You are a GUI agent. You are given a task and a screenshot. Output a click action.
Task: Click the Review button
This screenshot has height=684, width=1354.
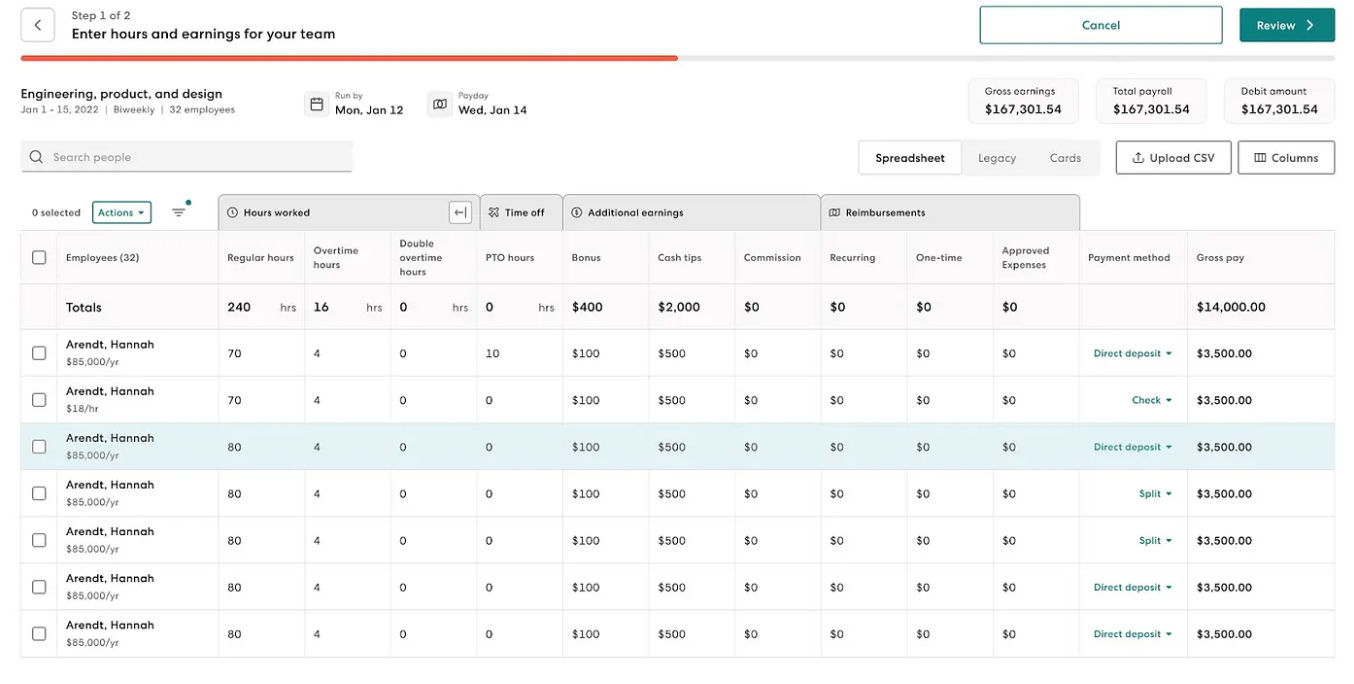point(1286,24)
